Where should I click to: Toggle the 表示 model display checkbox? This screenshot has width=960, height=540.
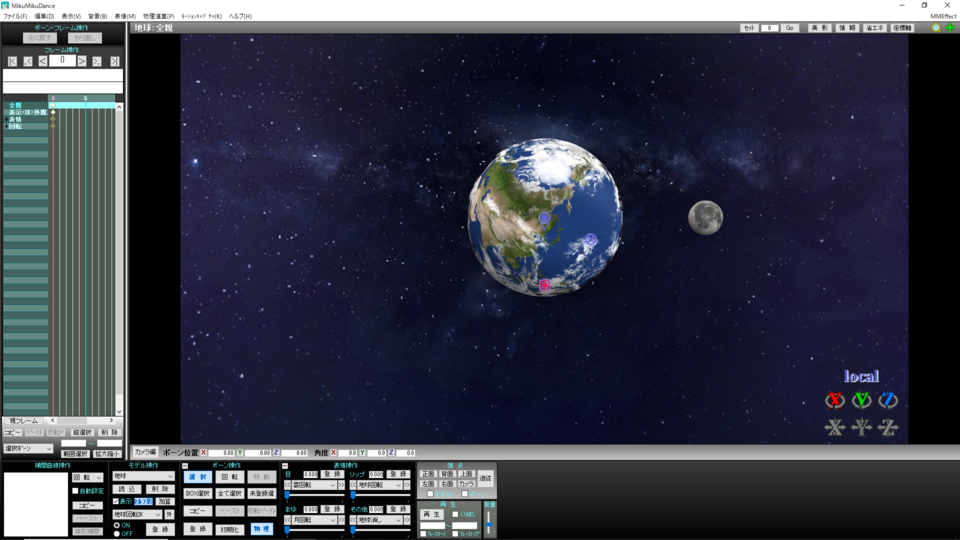(116, 501)
